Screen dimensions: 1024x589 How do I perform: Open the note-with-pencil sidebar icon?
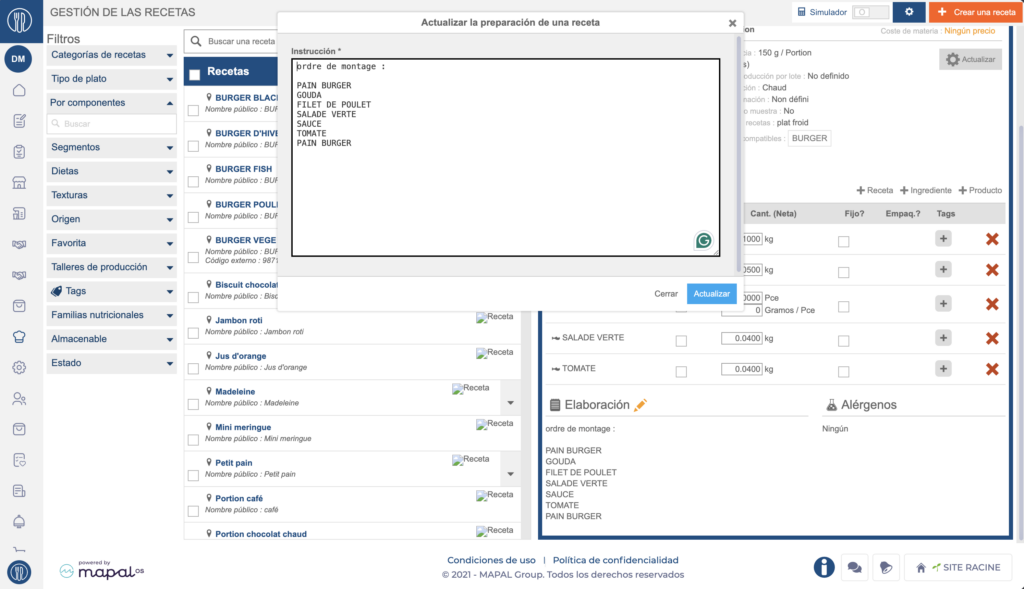pos(19,121)
